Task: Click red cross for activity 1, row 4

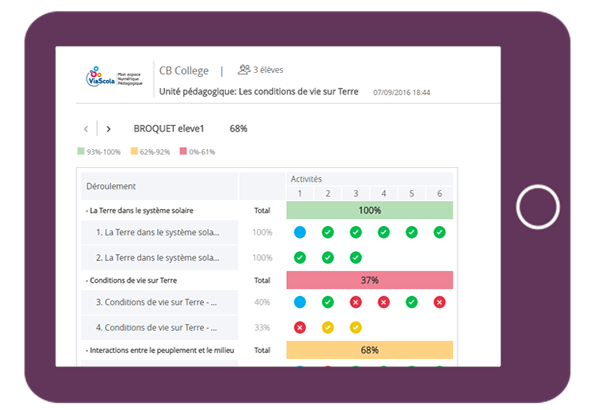Action: (x=300, y=327)
